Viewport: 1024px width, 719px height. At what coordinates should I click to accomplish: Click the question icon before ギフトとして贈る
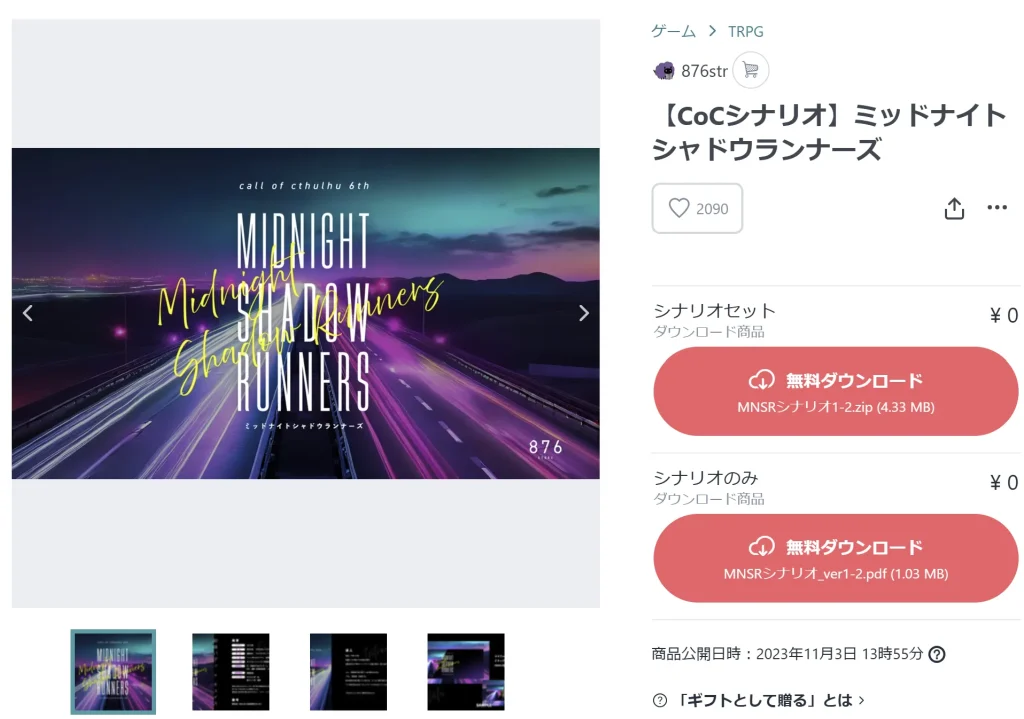(x=660, y=700)
